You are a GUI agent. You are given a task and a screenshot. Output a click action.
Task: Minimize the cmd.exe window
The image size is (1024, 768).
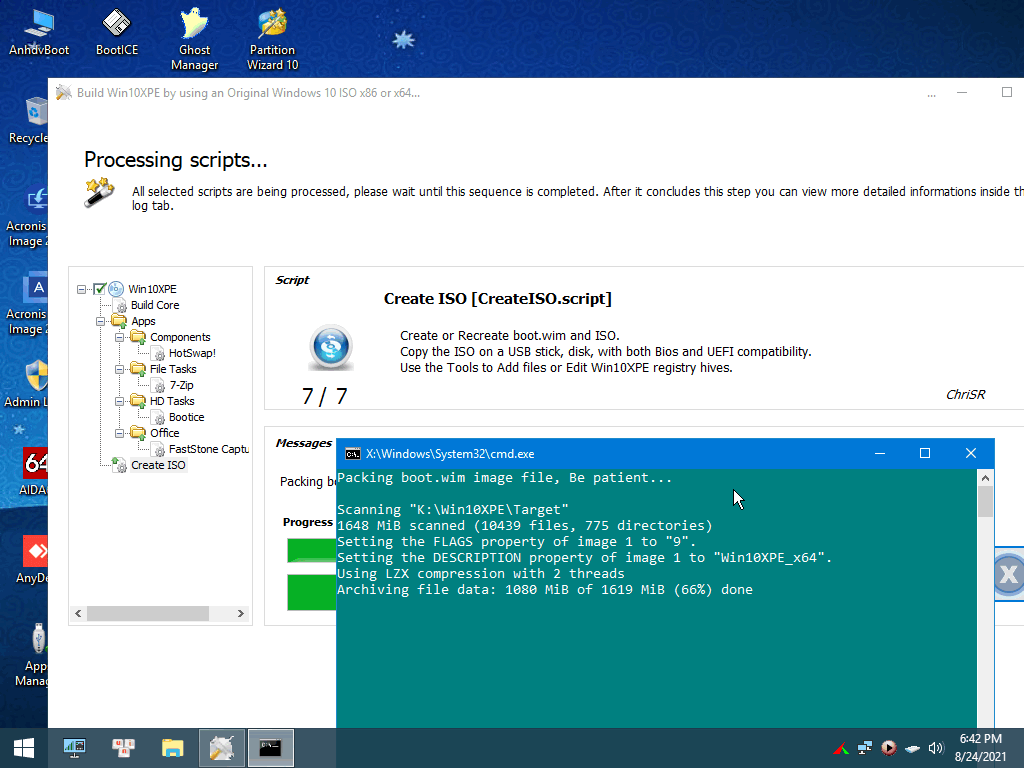pos(880,453)
